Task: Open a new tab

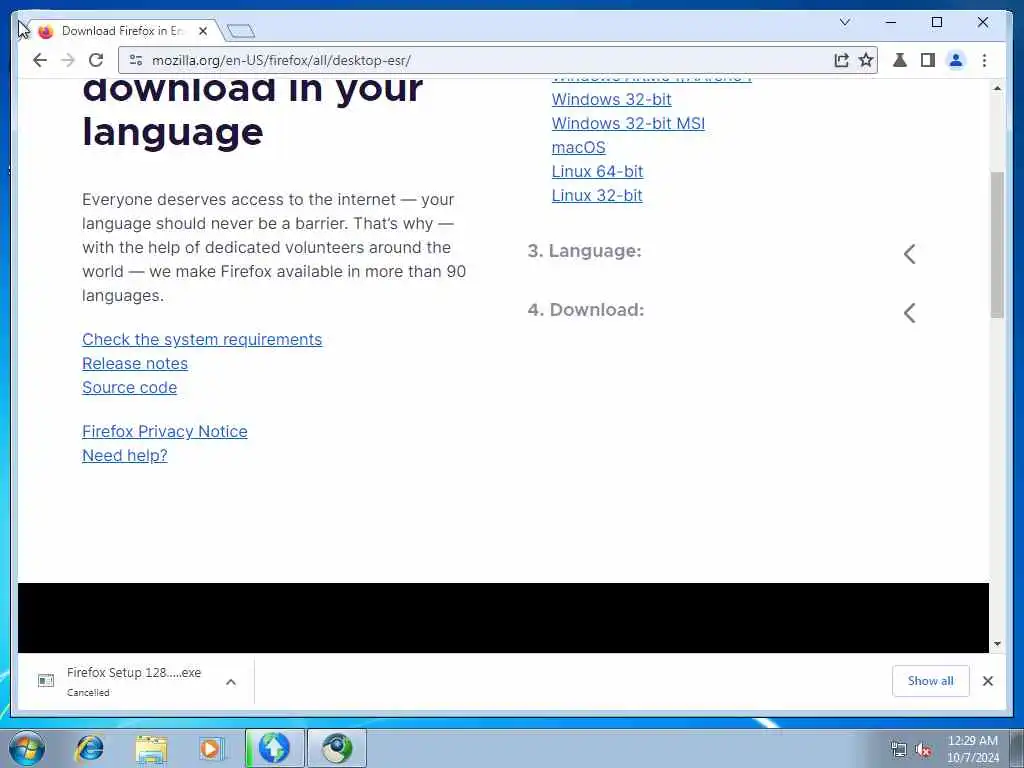Action: pyautogui.click(x=240, y=31)
